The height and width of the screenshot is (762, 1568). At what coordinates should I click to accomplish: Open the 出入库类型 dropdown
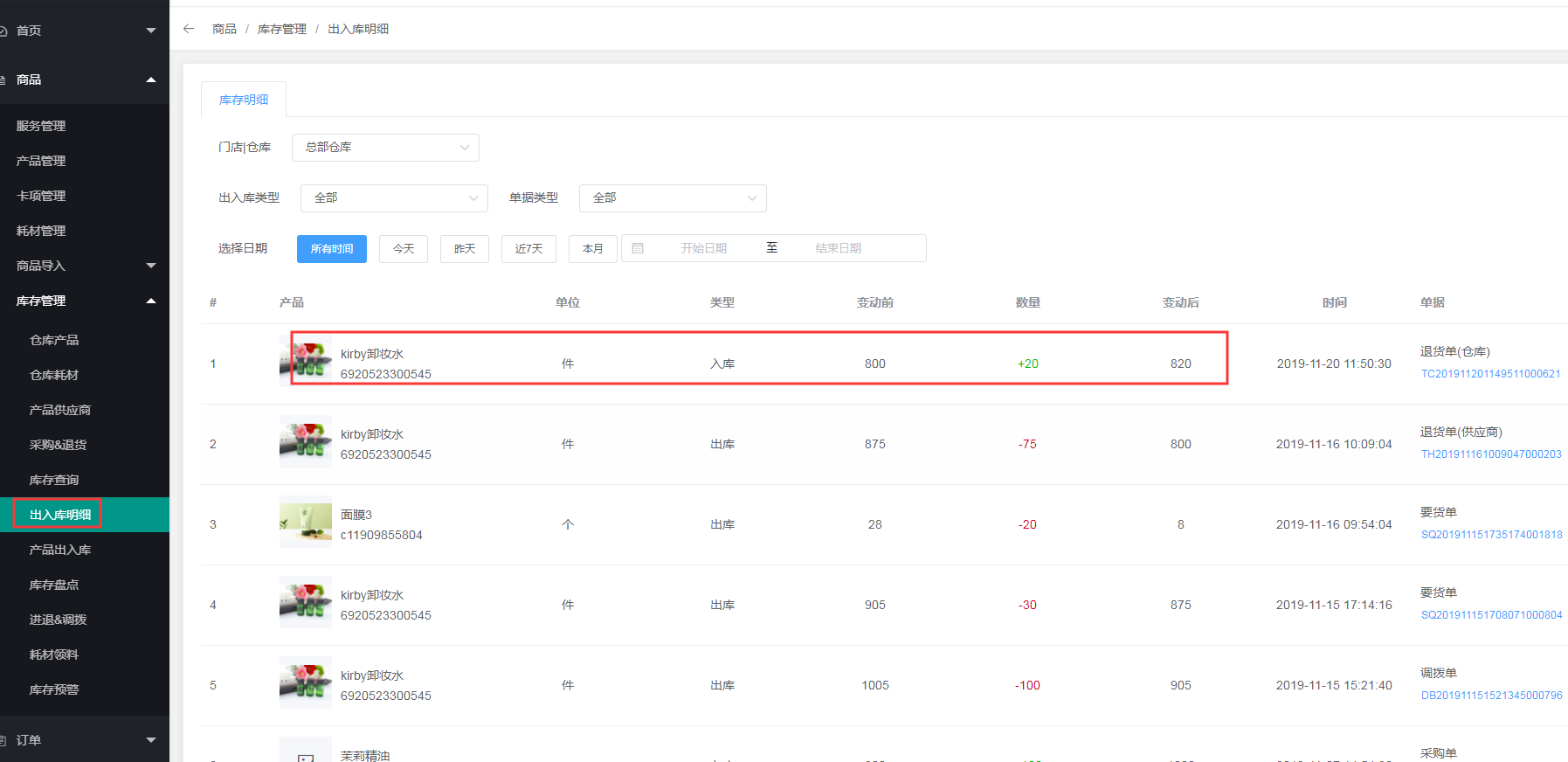coord(394,197)
